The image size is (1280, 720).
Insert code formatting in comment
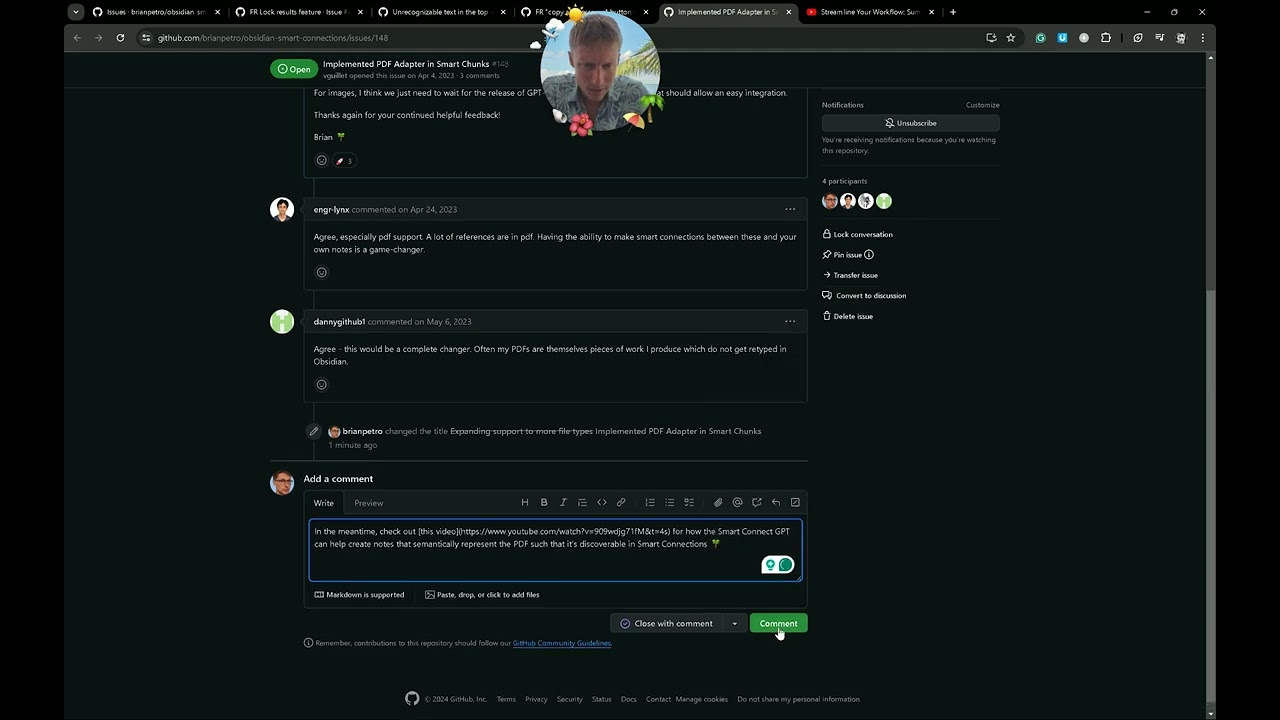click(x=602, y=502)
